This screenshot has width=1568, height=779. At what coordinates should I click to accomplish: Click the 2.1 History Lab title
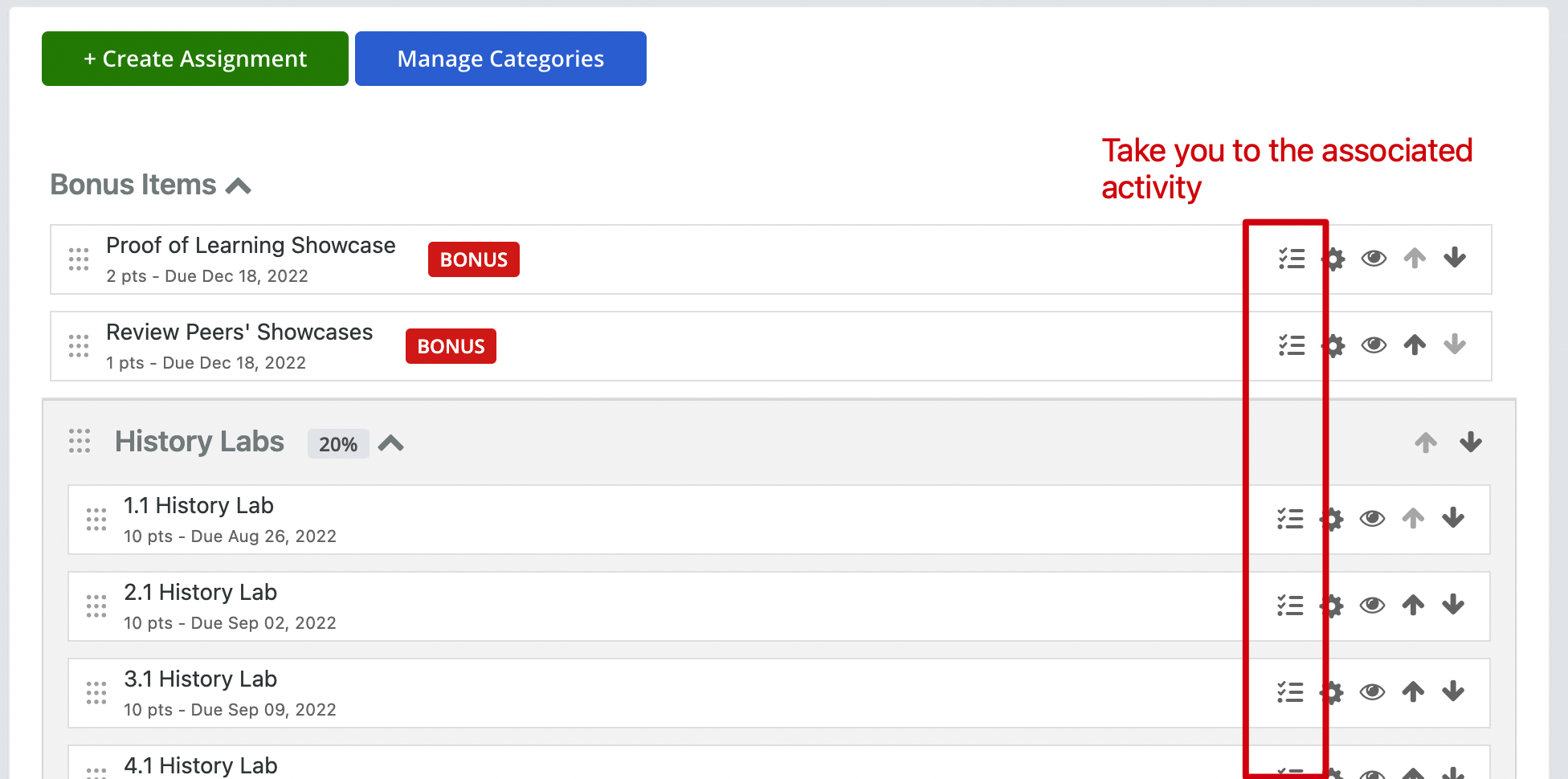[200, 593]
